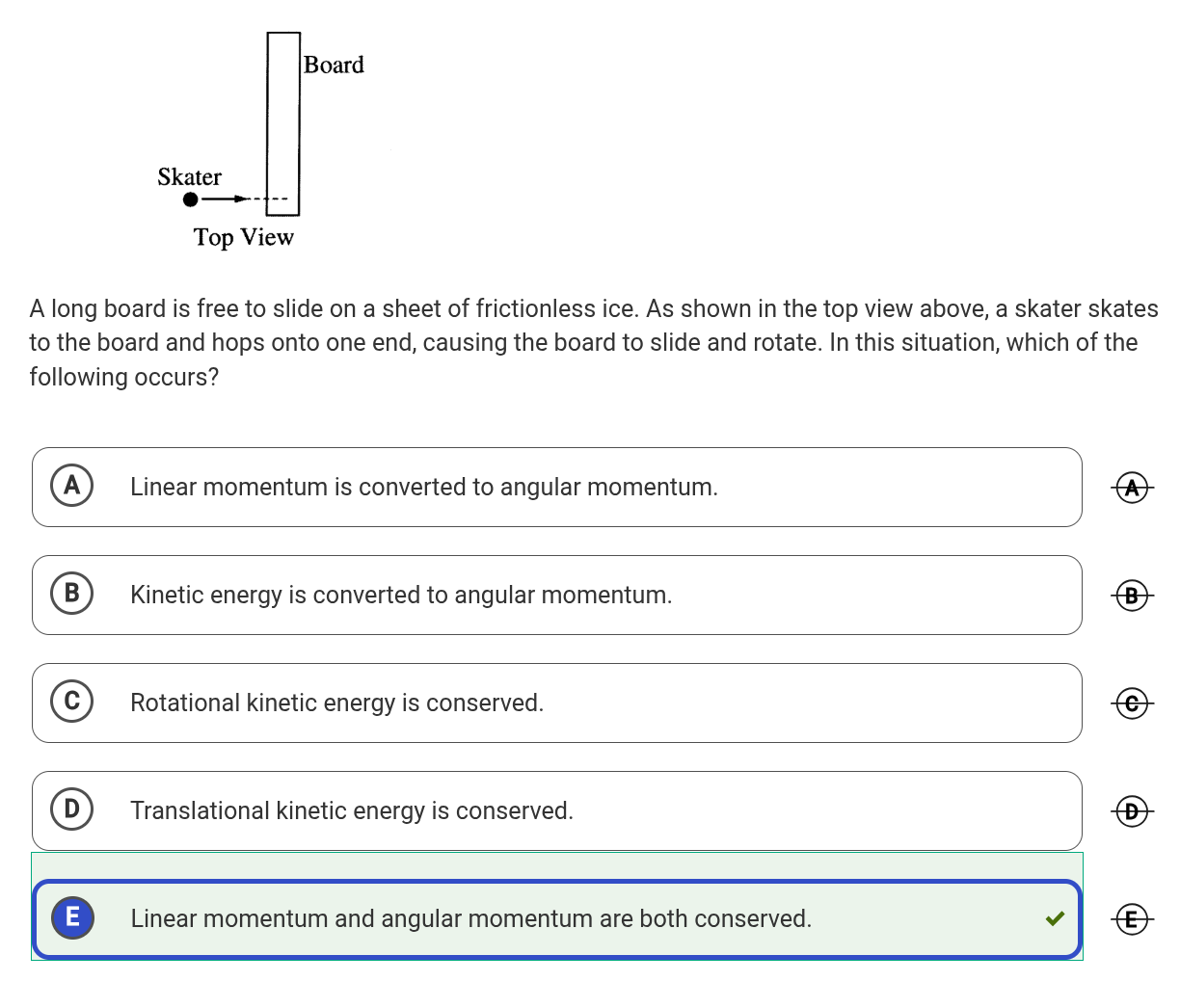Click the green checkmark on answer E

(x=1055, y=918)
